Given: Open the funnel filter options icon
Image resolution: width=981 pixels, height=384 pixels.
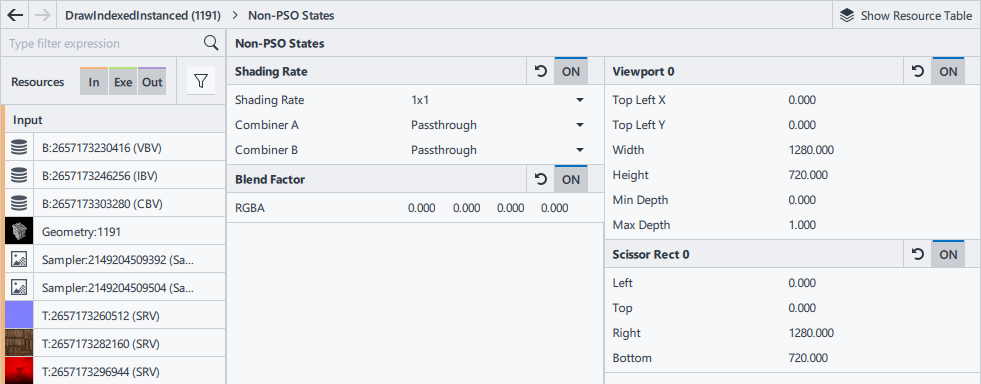Looking at the screenshot, I should pos(200,81).
